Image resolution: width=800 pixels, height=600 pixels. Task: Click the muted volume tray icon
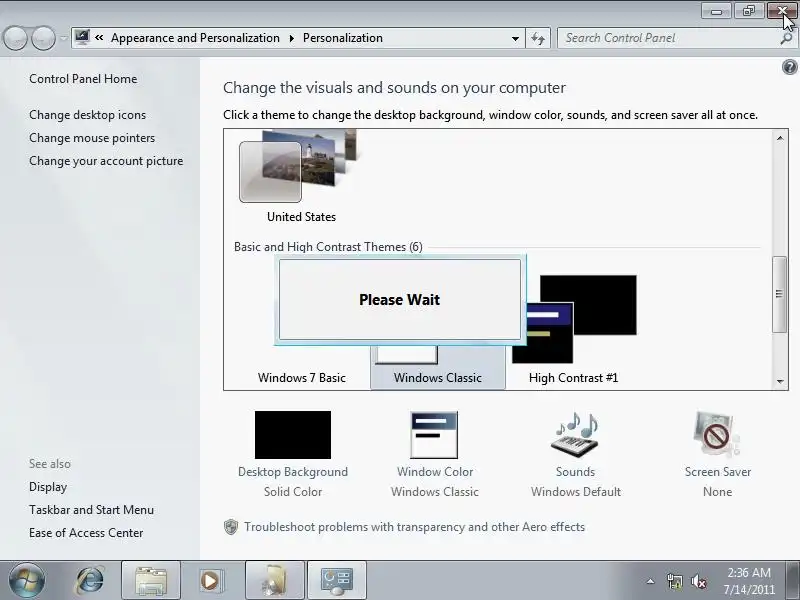point(698,581)
